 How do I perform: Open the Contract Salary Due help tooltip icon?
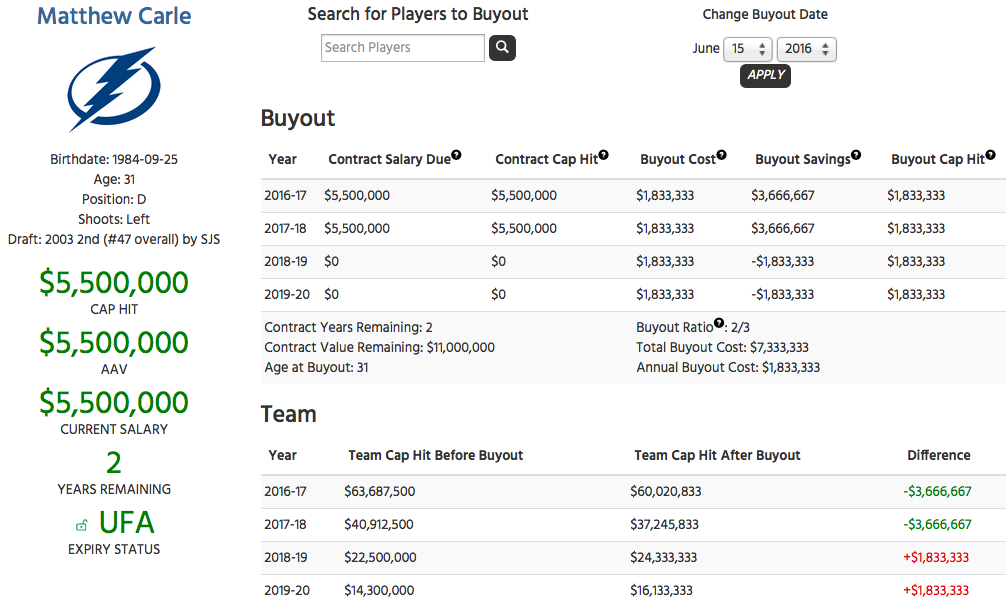(x=456, y=155)
